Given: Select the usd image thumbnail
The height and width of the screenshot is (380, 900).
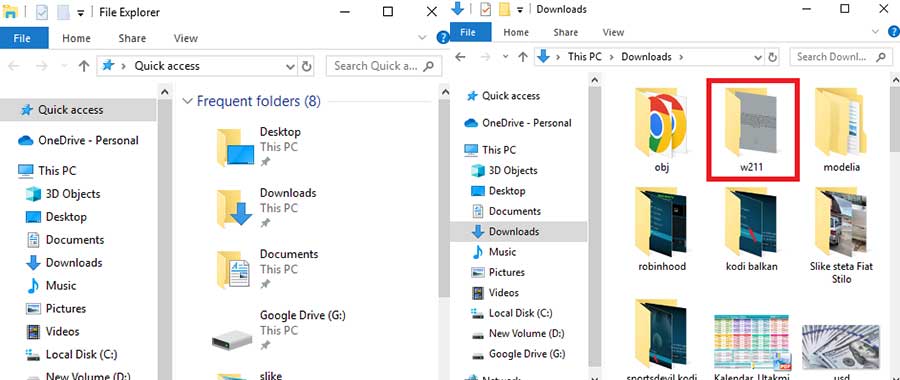Looking at the screenshot, I should pos(841,346).
